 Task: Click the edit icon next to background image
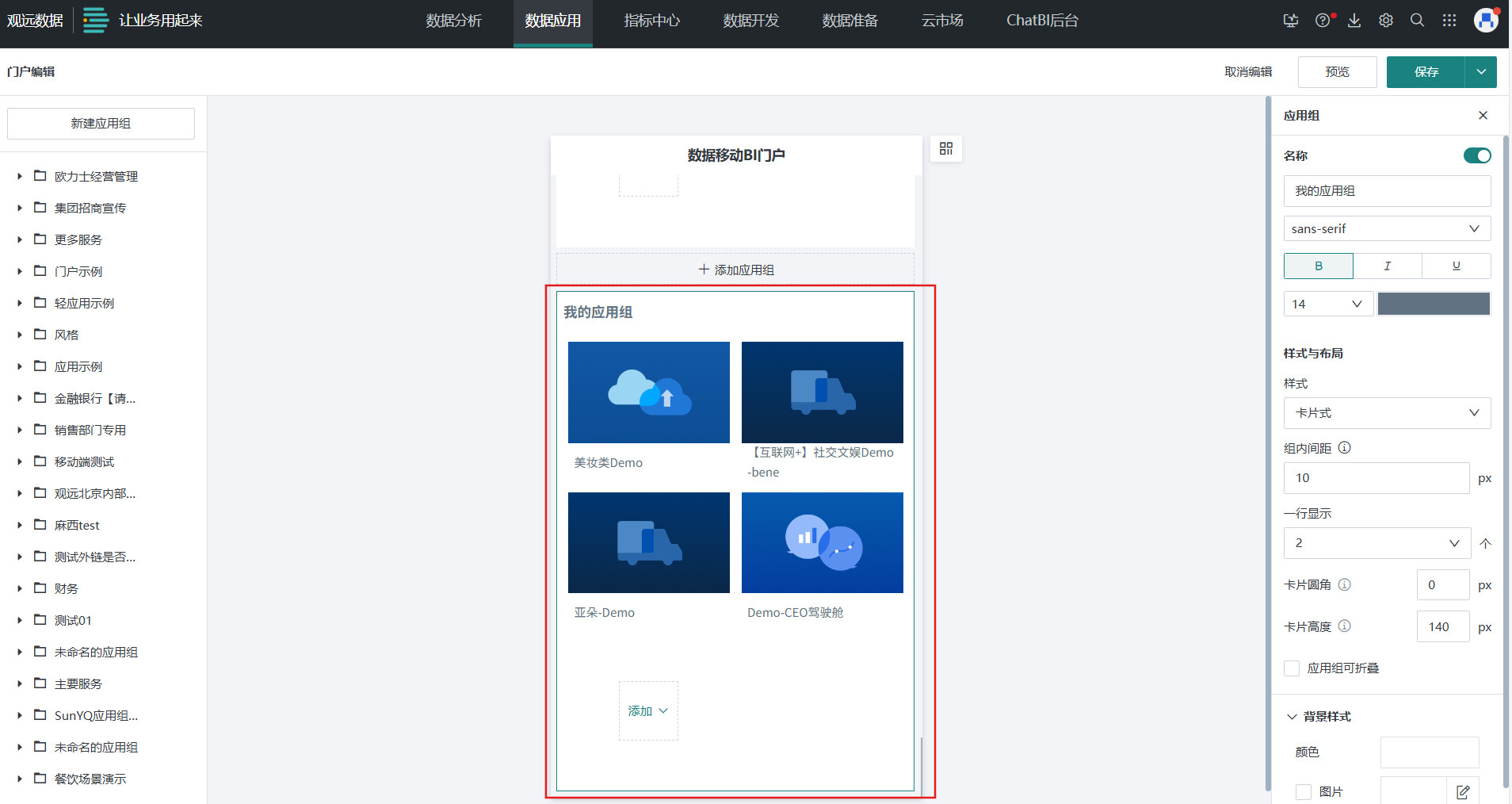tap(1463, 791)
